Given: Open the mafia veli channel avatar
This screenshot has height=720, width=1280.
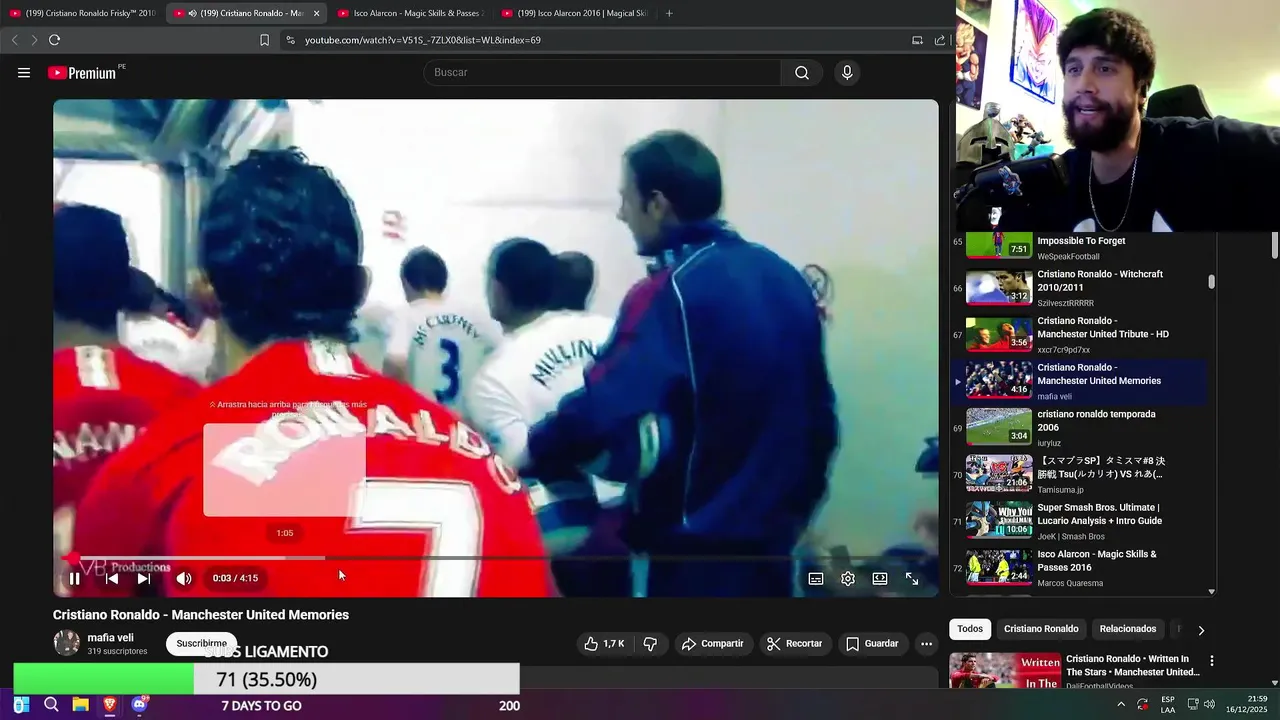Looking at the screenshot, I should (66, 643).
